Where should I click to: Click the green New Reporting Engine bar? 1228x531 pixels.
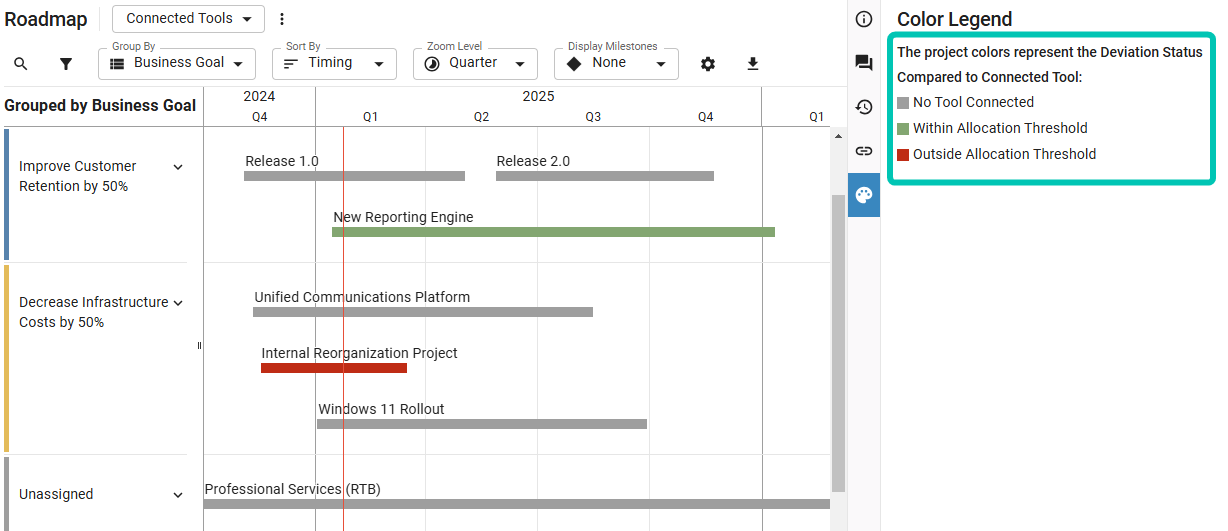click(x=553, y=232)
